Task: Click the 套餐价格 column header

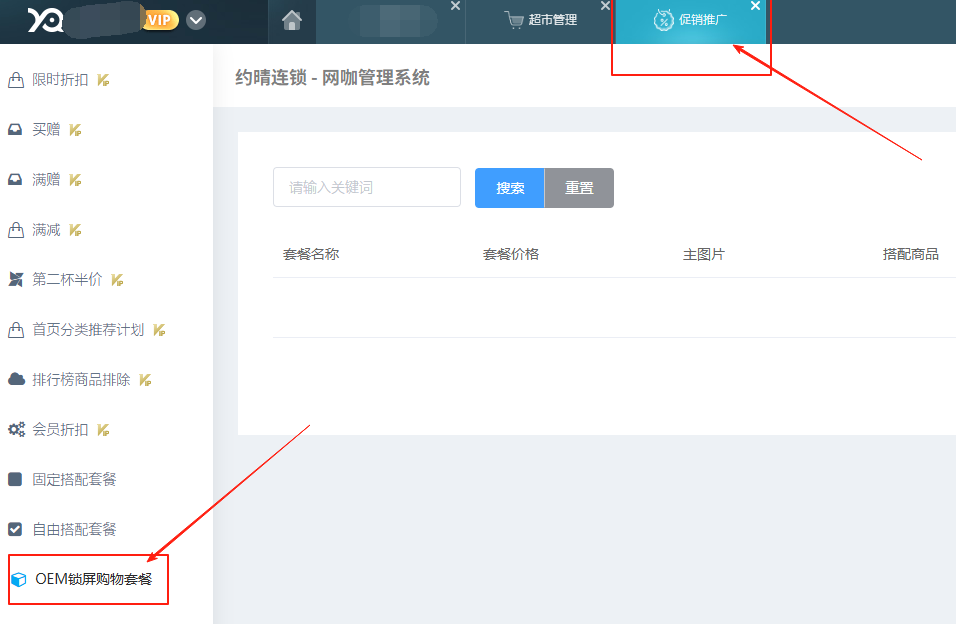Action: (x=511, y=254)
